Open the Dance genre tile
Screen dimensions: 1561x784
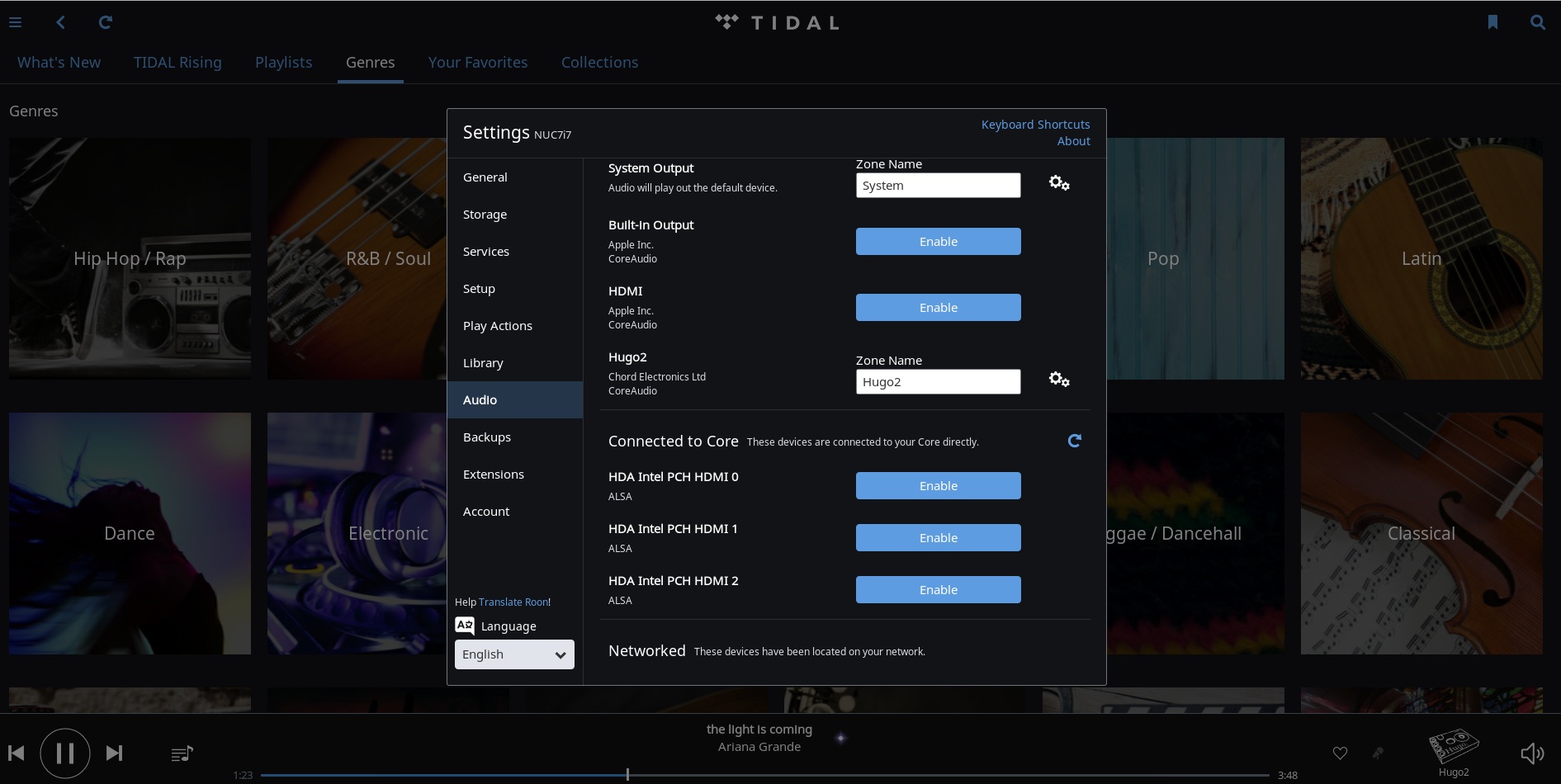click(x=130, y=533)
